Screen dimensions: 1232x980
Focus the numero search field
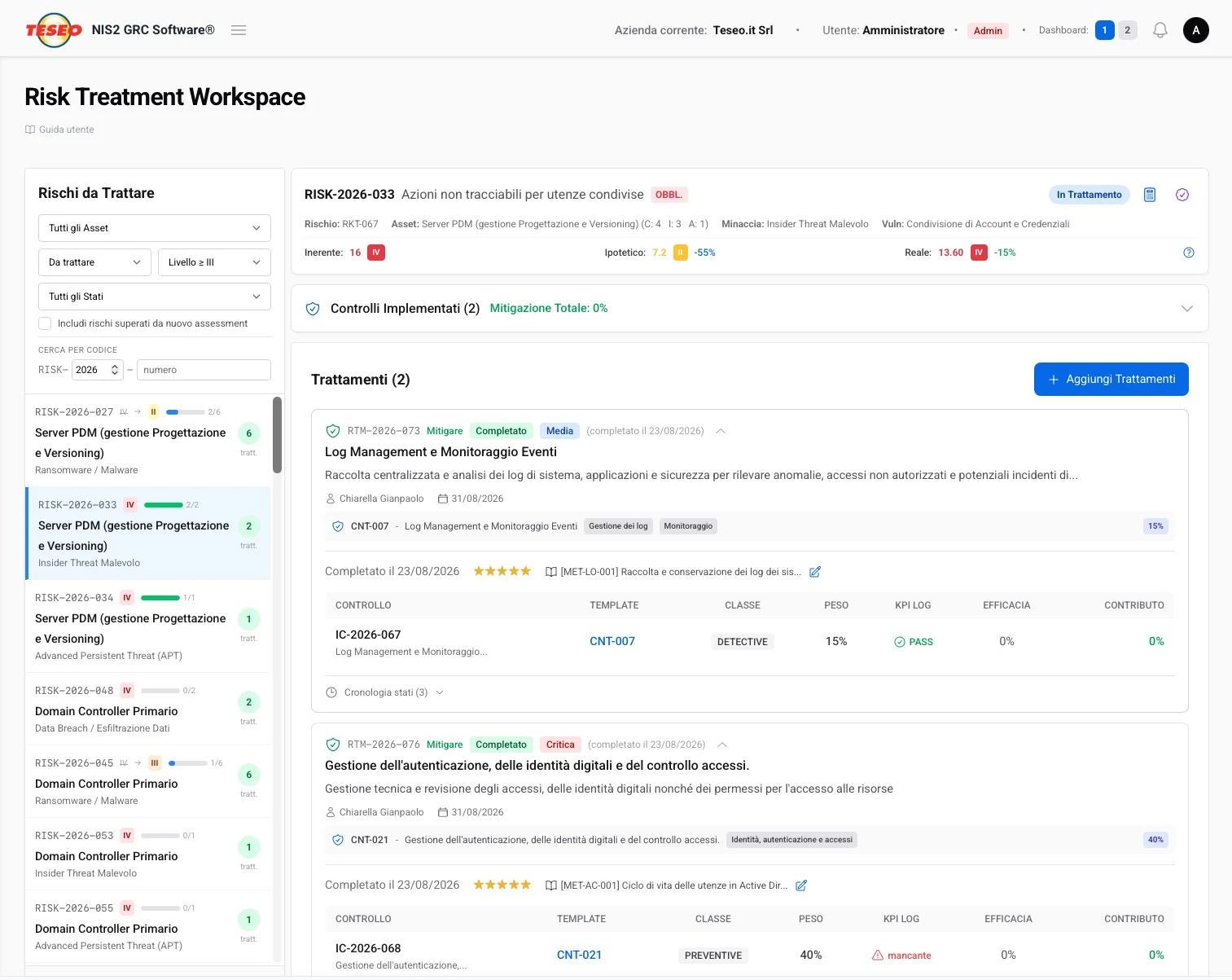click(x=204, y=370)
